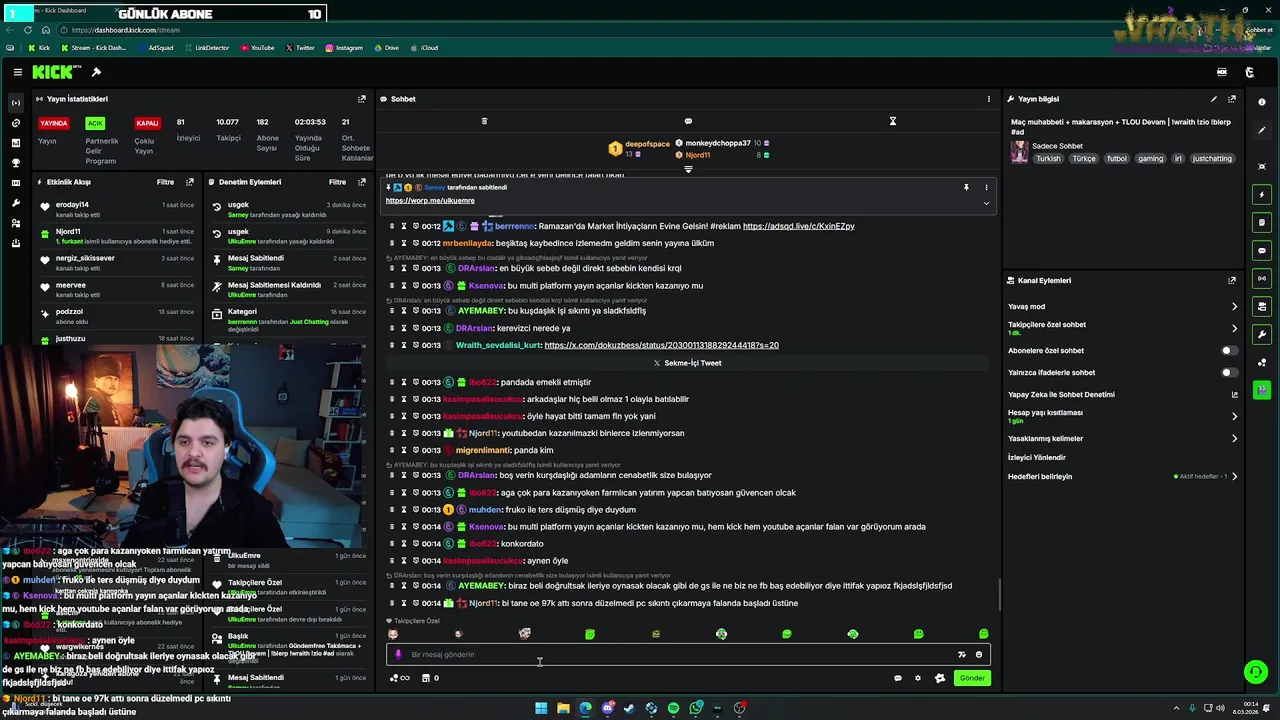Click the justchatting tag
1280x720 pixels.
click(1212, 159)
